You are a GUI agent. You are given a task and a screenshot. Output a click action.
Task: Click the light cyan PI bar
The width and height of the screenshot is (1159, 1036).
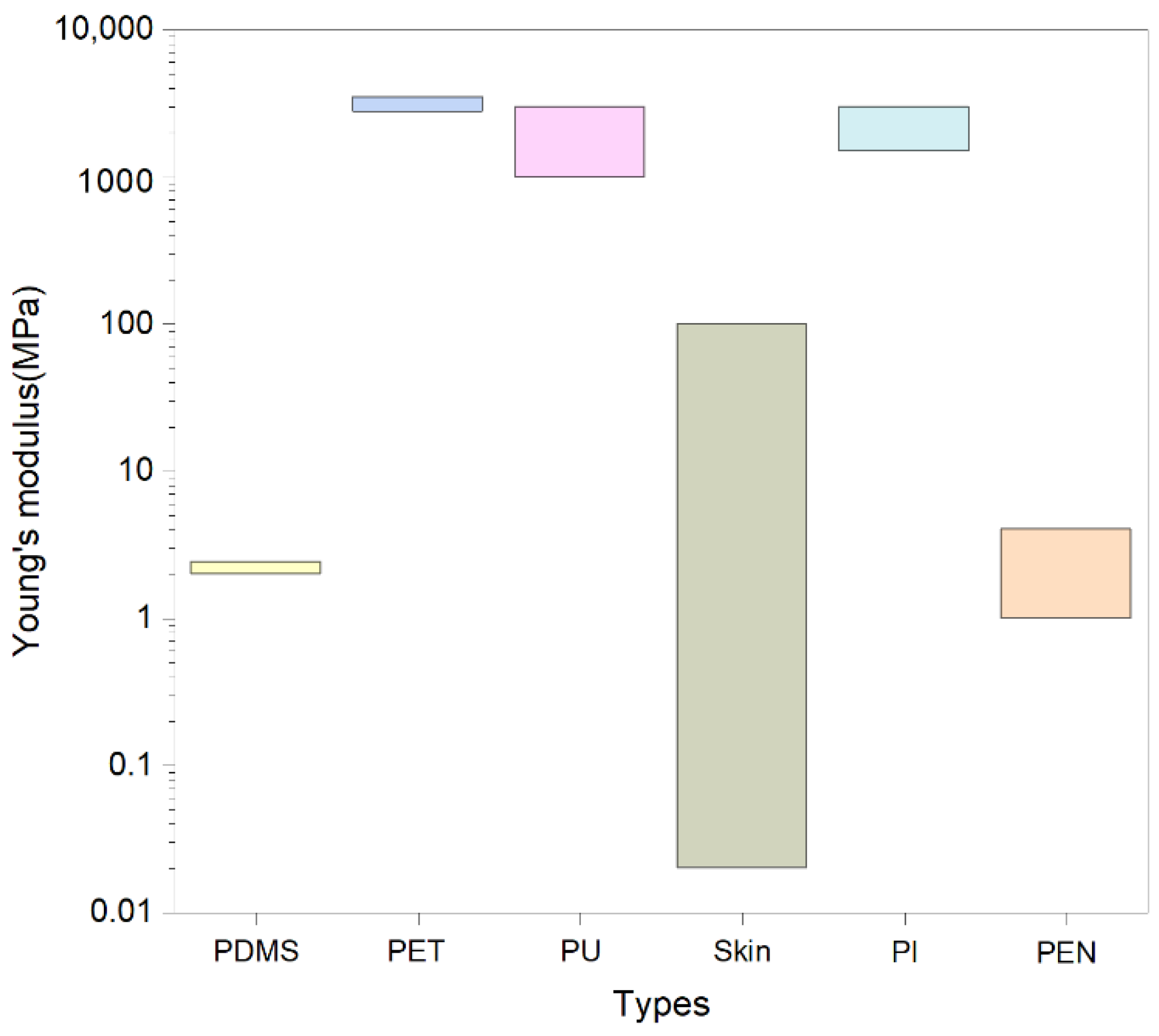[x=903, y=128]
